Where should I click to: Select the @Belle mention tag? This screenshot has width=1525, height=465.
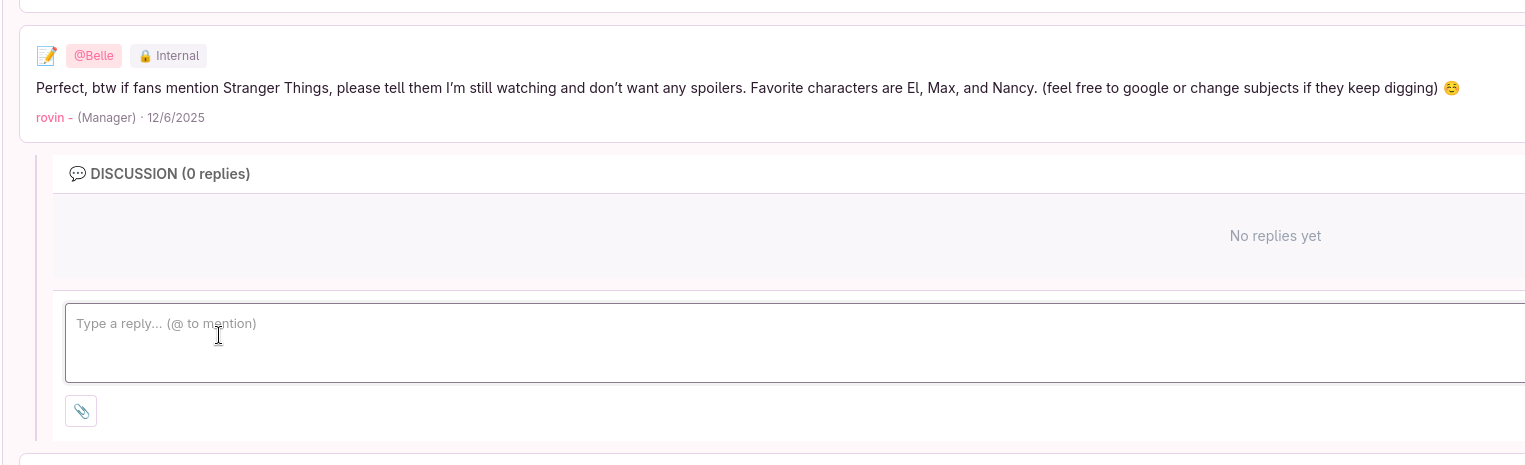(x=94, y=56)
